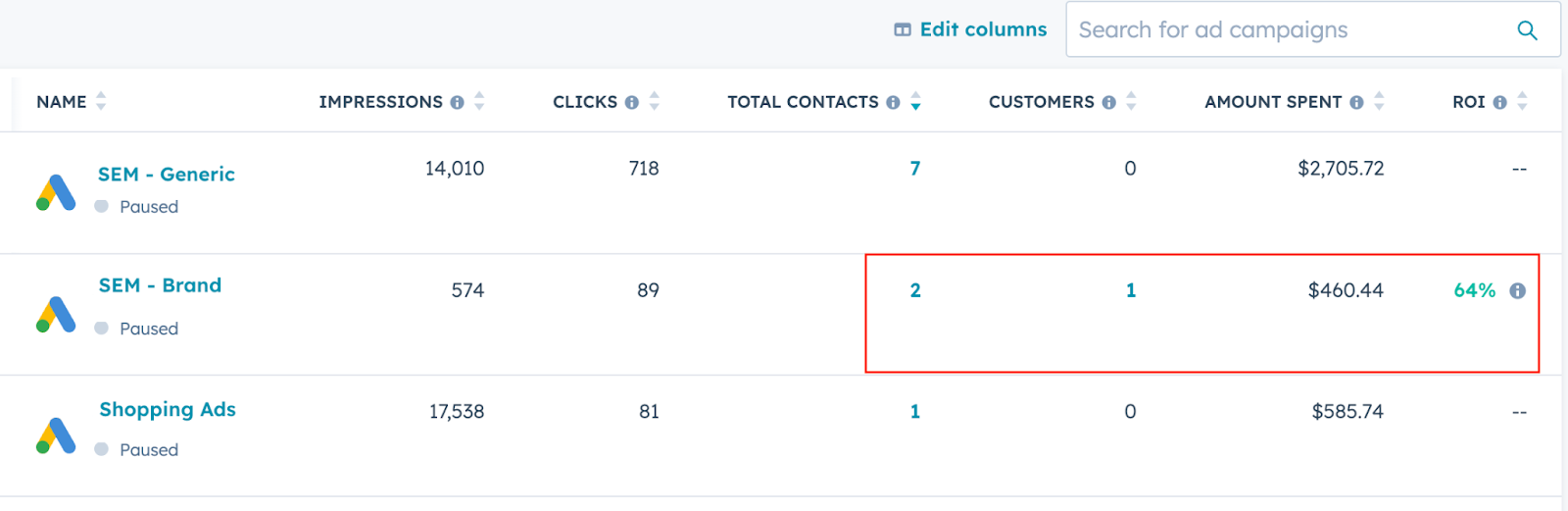Click the ROI header info icon
This screenshot has width=1568, height=511.
(1499, 102)
